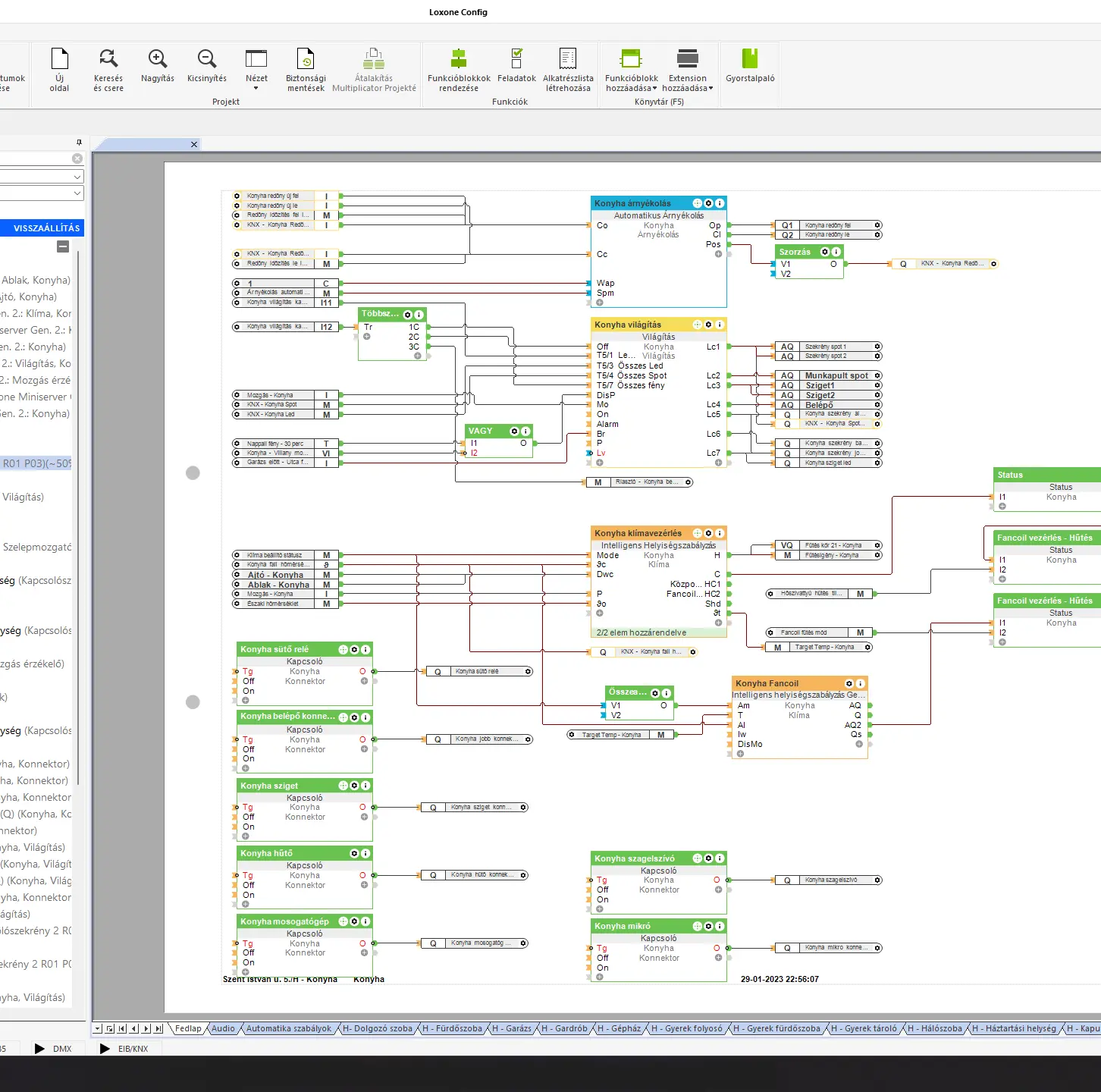Open the H - Garázs sheet tab
This screenshot has height=1092, width=1101.
pos(512,1029)
